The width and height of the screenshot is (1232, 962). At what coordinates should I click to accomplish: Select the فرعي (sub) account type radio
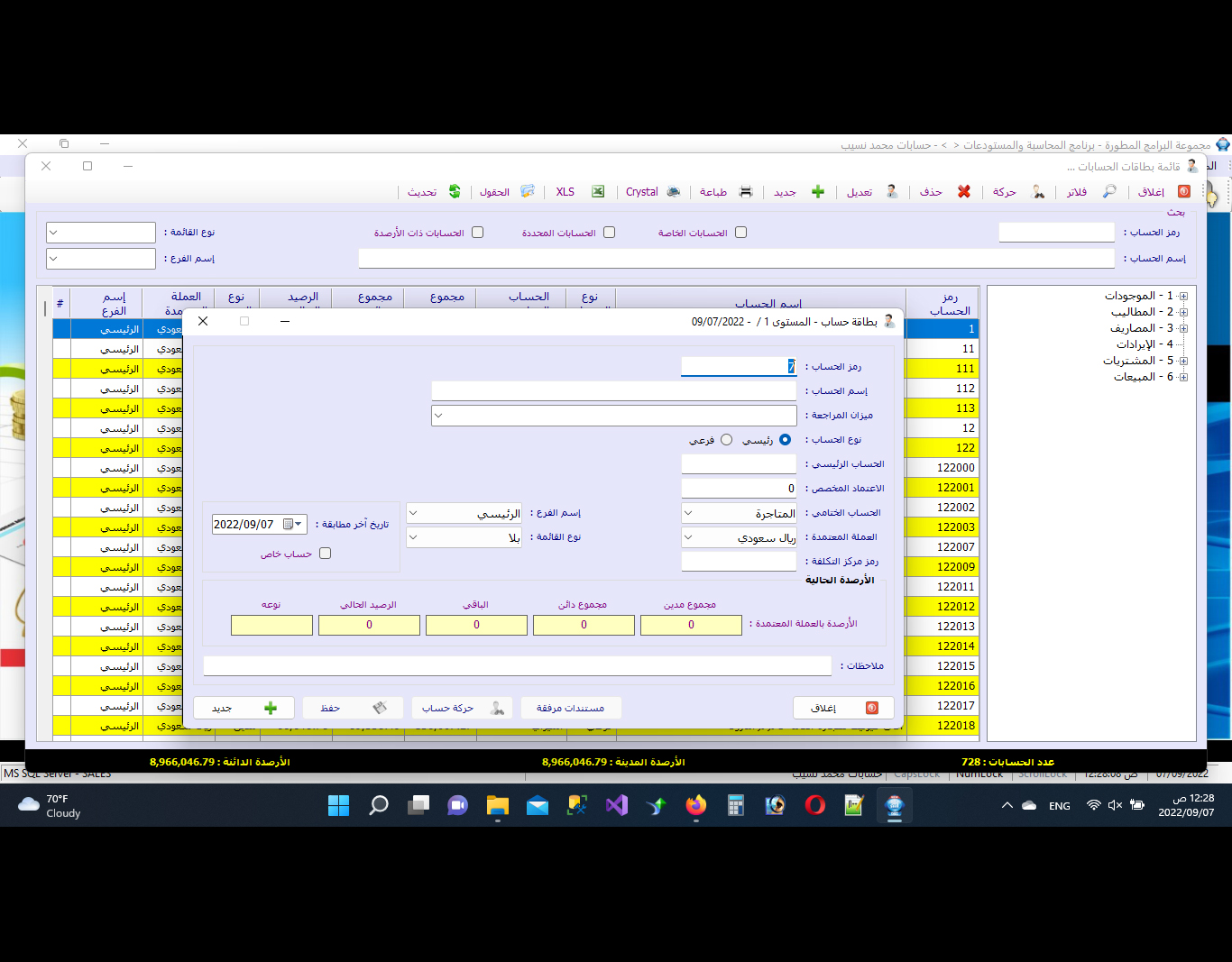point(726,440)
